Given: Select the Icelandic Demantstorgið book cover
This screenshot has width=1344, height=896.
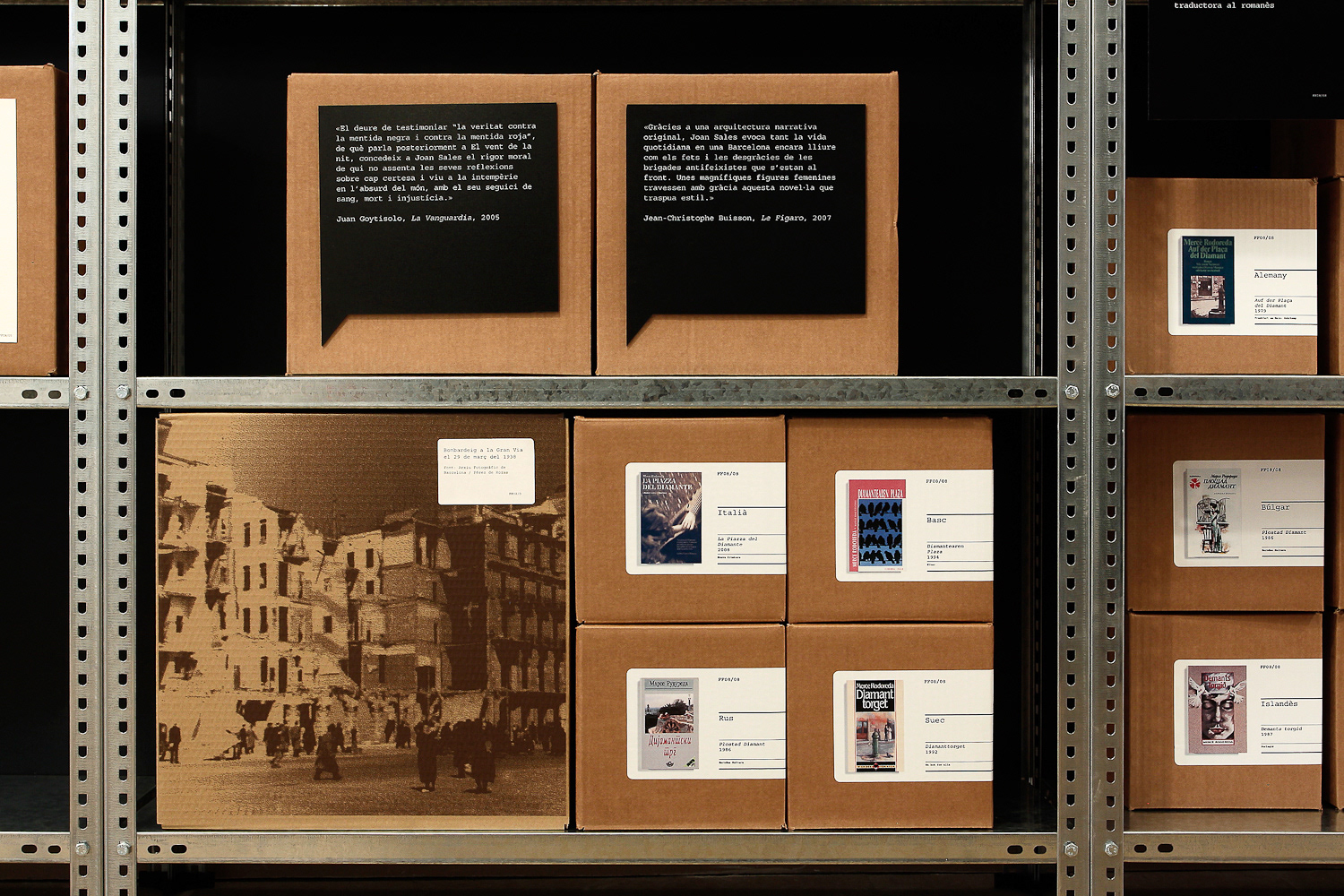Looking at the screenshot, I should pos(1217,710).
